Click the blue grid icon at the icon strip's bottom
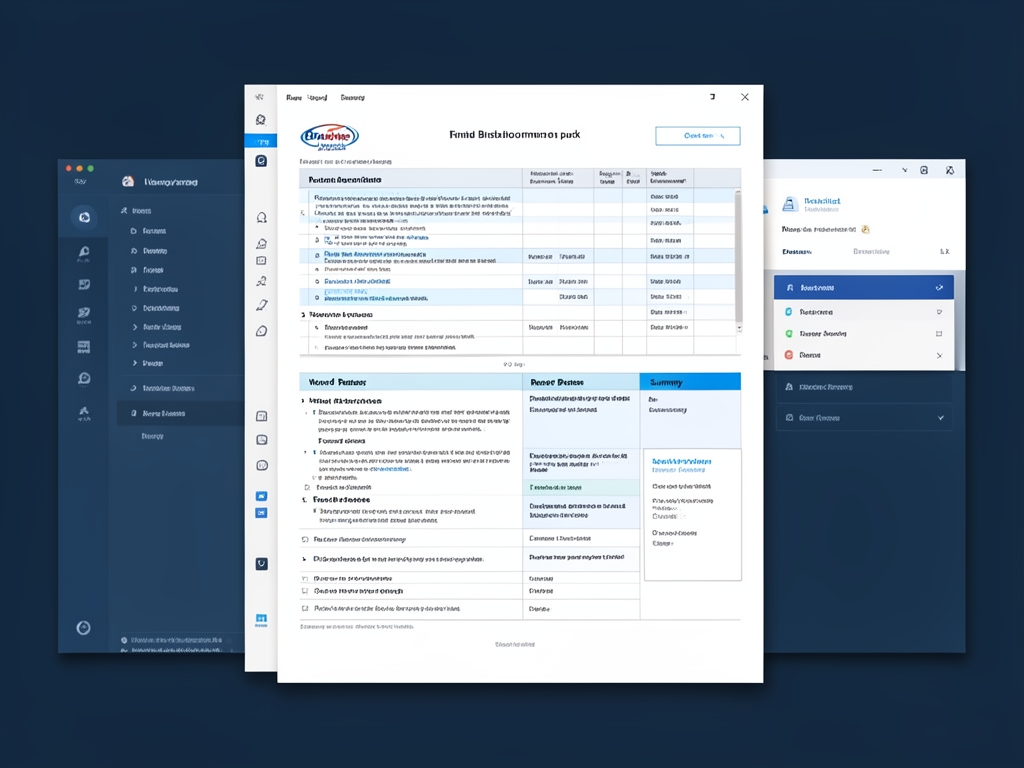This screenshot has height=768, width=1024. (261, 619)
